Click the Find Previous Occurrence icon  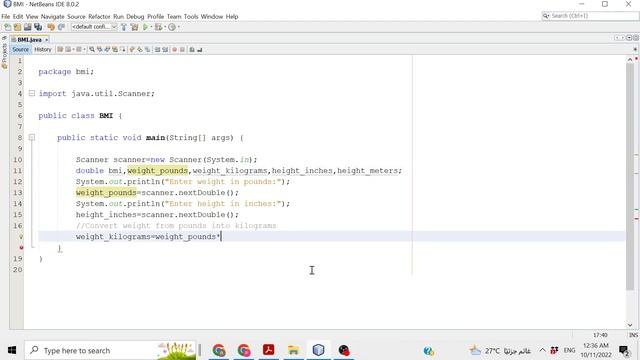coord(100,49)
